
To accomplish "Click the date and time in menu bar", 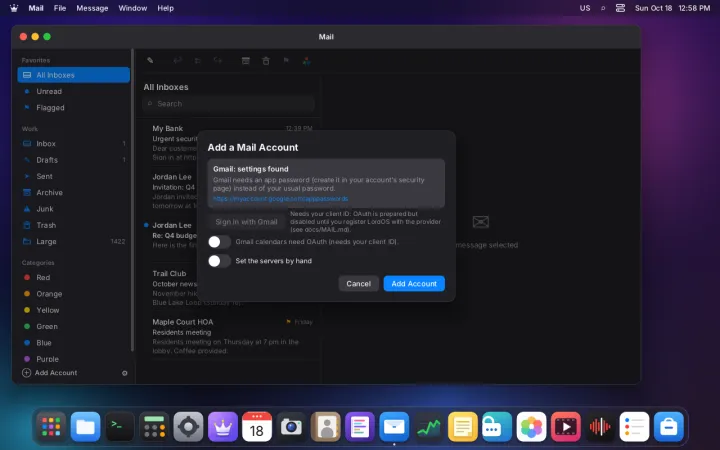I will pos(672,8).
